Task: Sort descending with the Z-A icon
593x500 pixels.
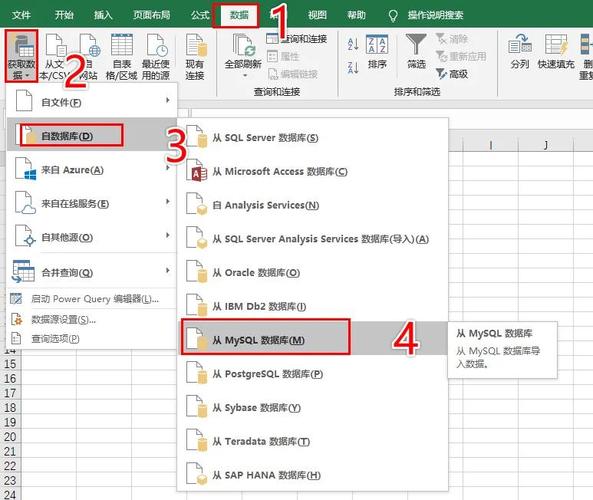Action: coord(353,68)
